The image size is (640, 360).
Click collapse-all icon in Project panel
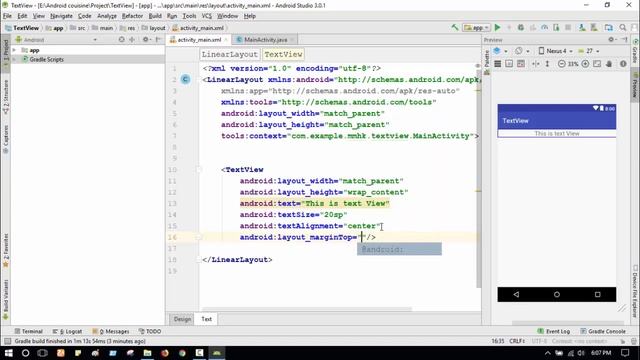pos(132,40)
